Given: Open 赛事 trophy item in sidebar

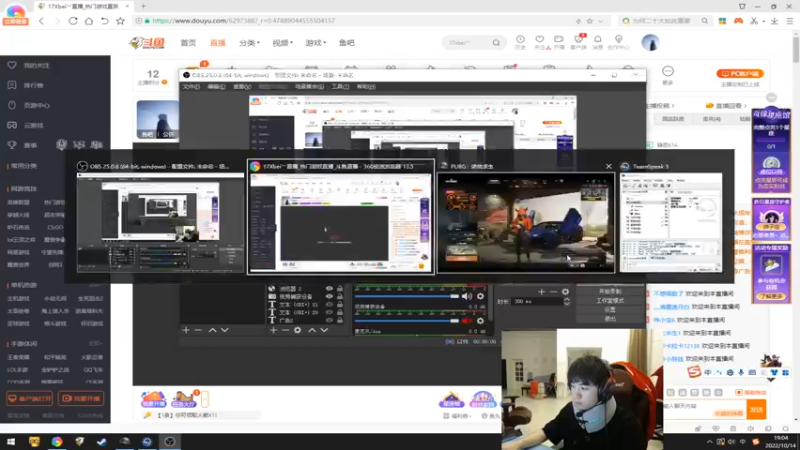Looking at the screenshot, I should pyautogui.click(x=23, y=145).
